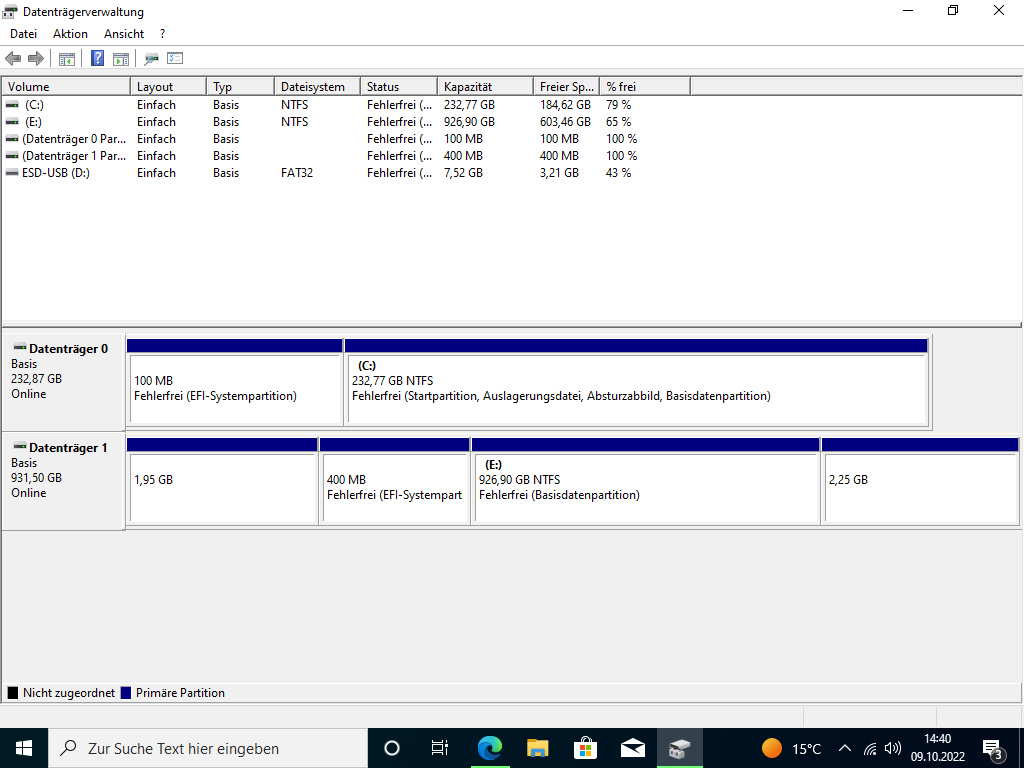Open File Explorer from the taskbar
This screenshot has width=1024, height=768.
(x=537, y=748)
